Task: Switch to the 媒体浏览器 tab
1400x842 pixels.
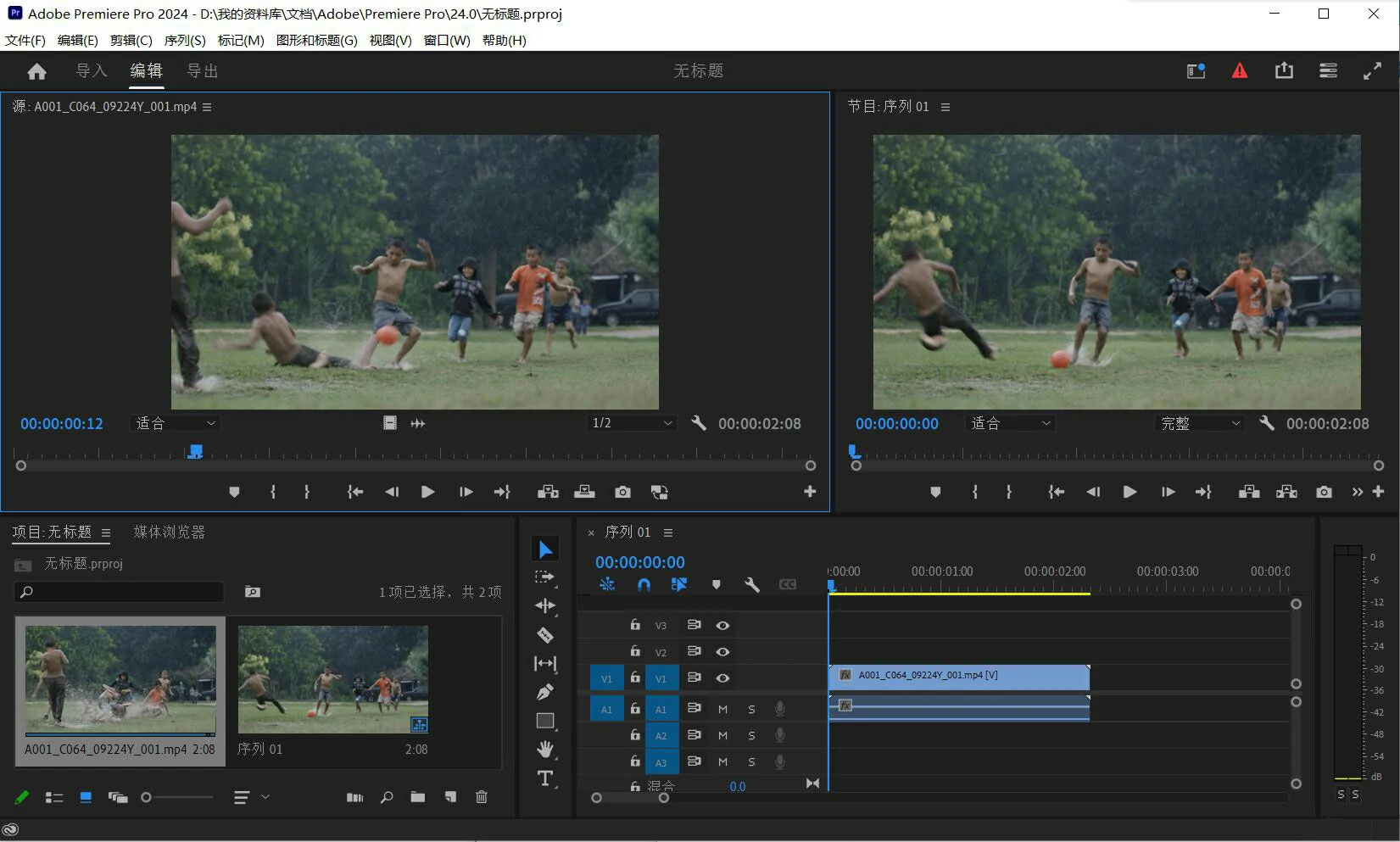Action: point(169,533)
